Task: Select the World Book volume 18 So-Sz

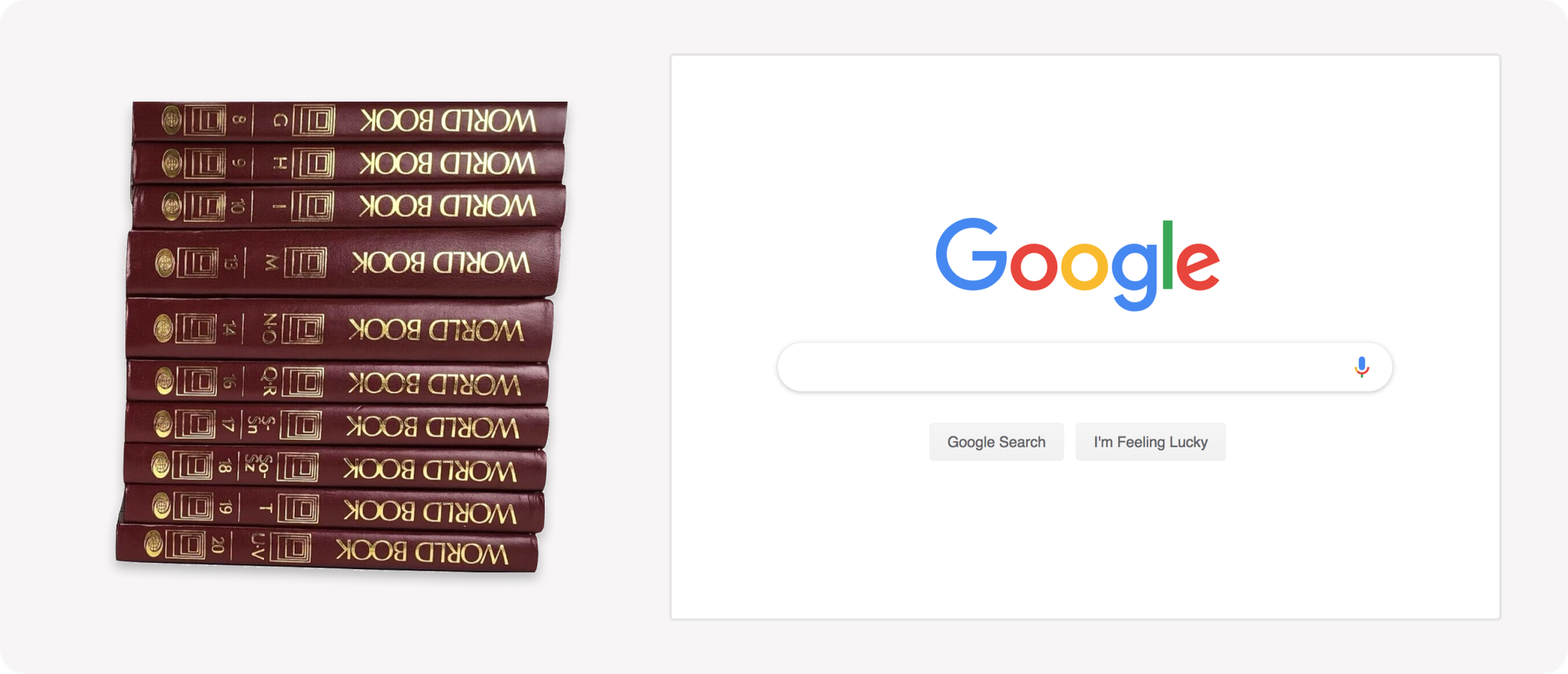Action: [335, 468]
